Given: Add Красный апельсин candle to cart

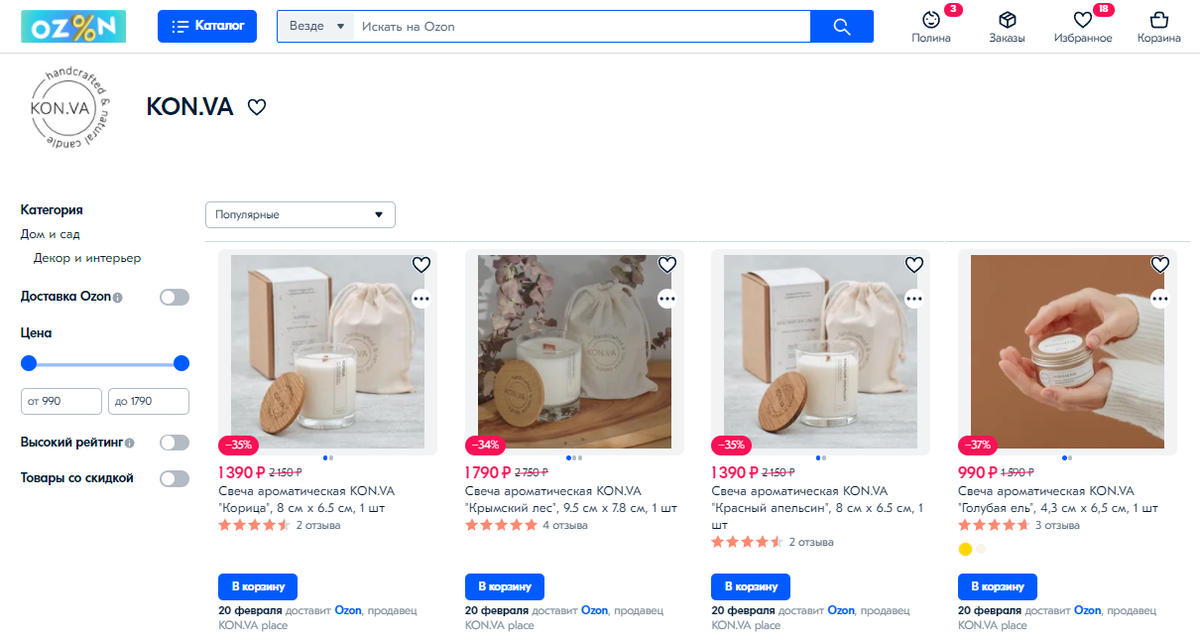Looking at the screenshot, I should [x=751, y=586].
